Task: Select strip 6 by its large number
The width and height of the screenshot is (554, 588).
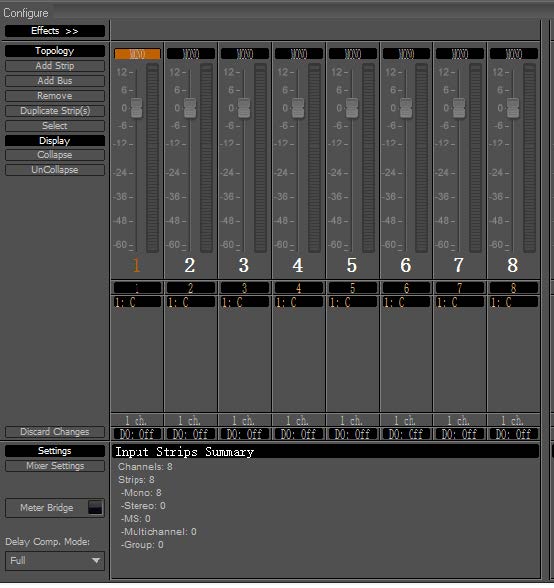Action: point(406,266)
